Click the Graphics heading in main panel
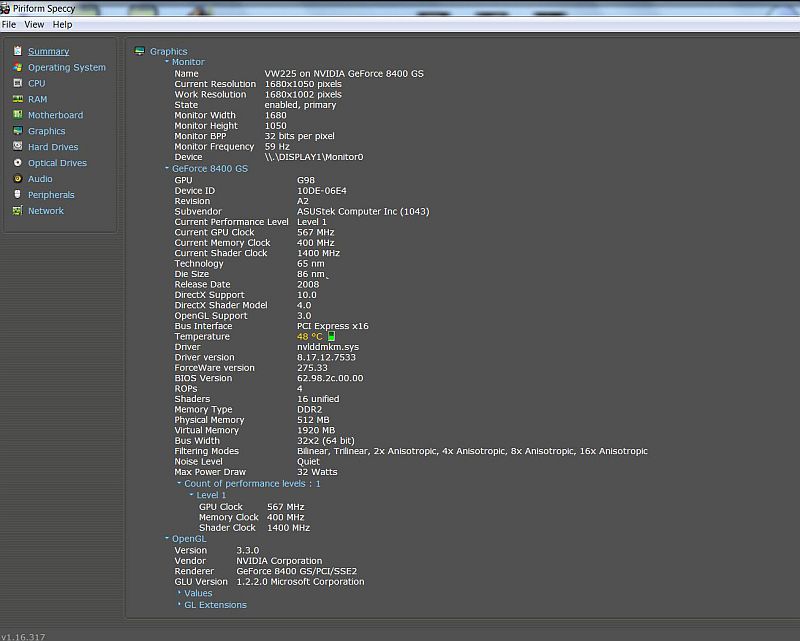 point(168,52)
